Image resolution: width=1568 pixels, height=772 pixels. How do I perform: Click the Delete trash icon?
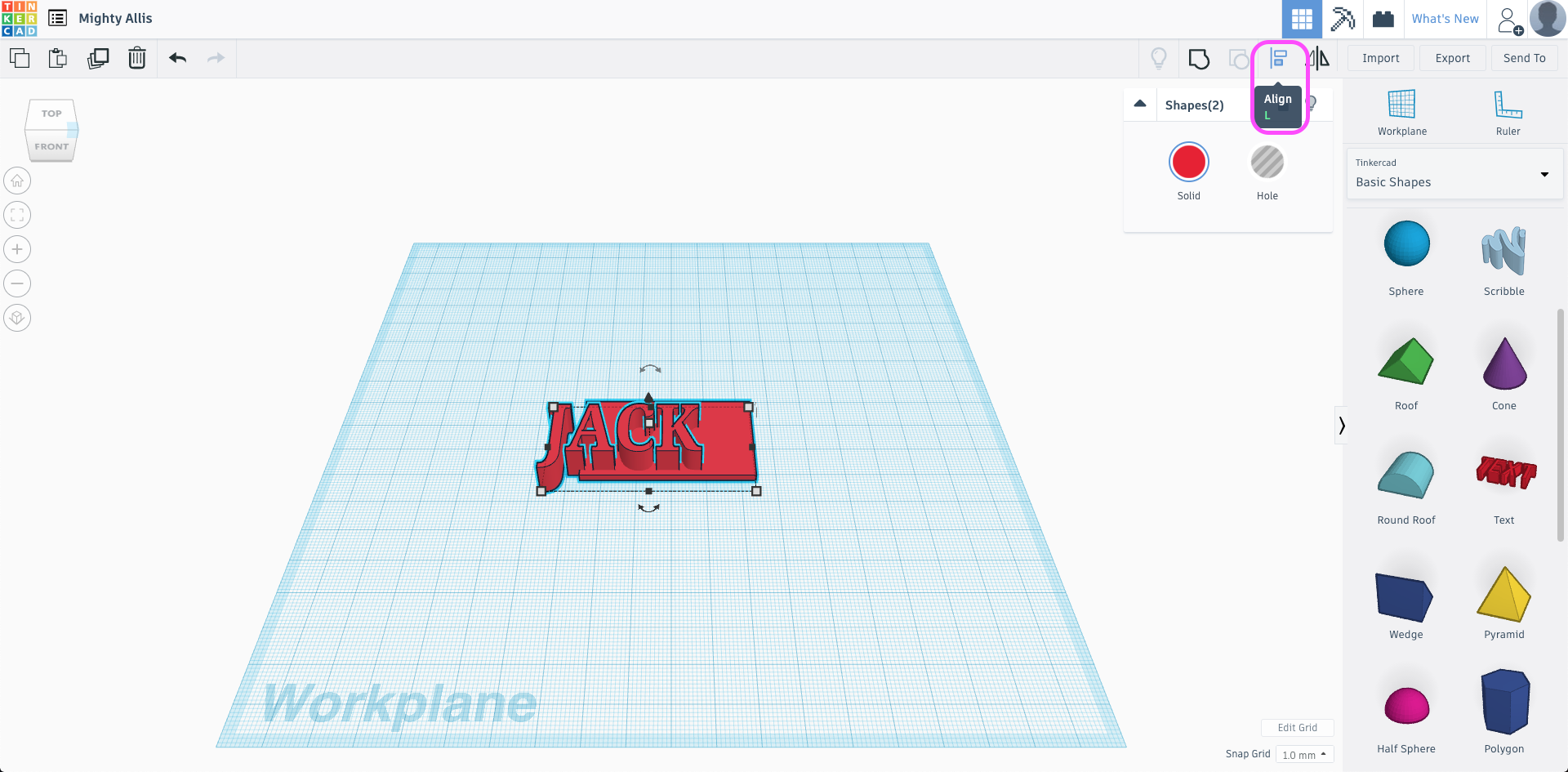pos(136,58)
